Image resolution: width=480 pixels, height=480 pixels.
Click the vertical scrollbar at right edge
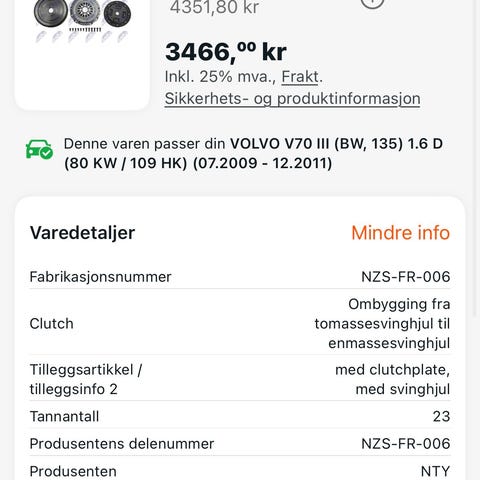tap(476, 158)
